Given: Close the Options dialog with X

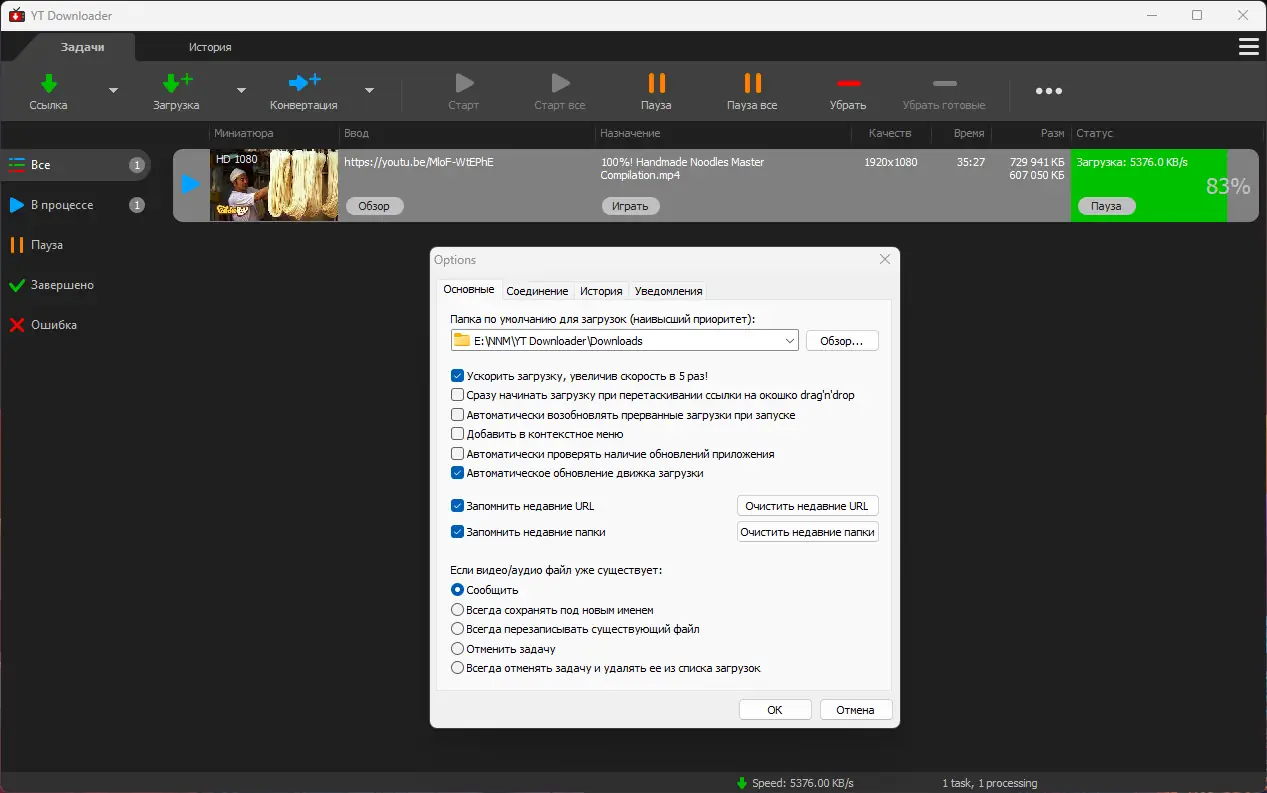Looking at the screenshot, I should (884, 259).
